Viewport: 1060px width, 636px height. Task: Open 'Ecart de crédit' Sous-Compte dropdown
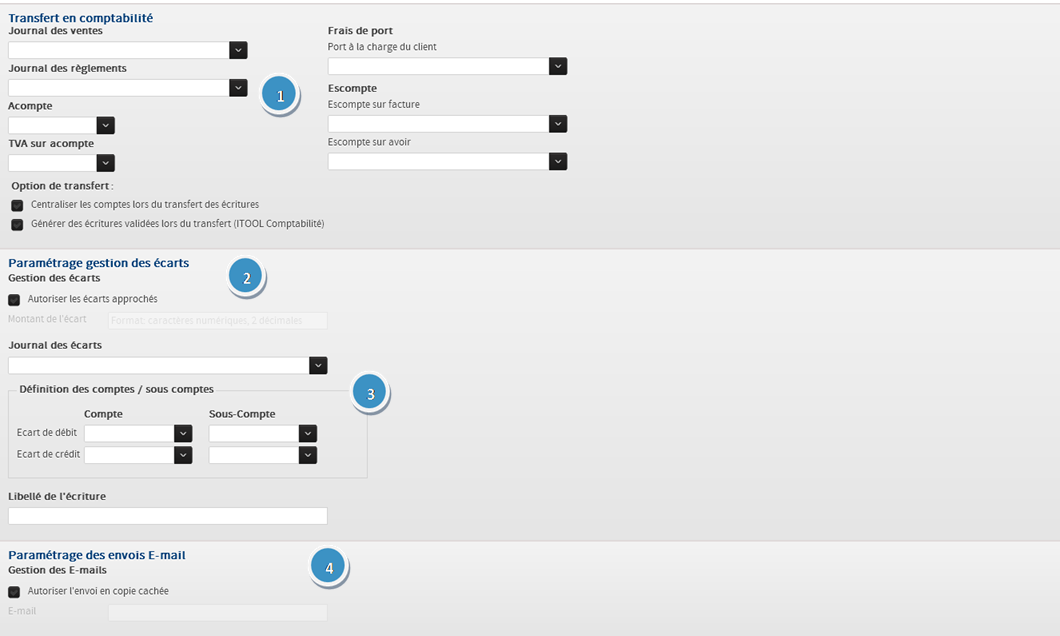pos(308,455)
